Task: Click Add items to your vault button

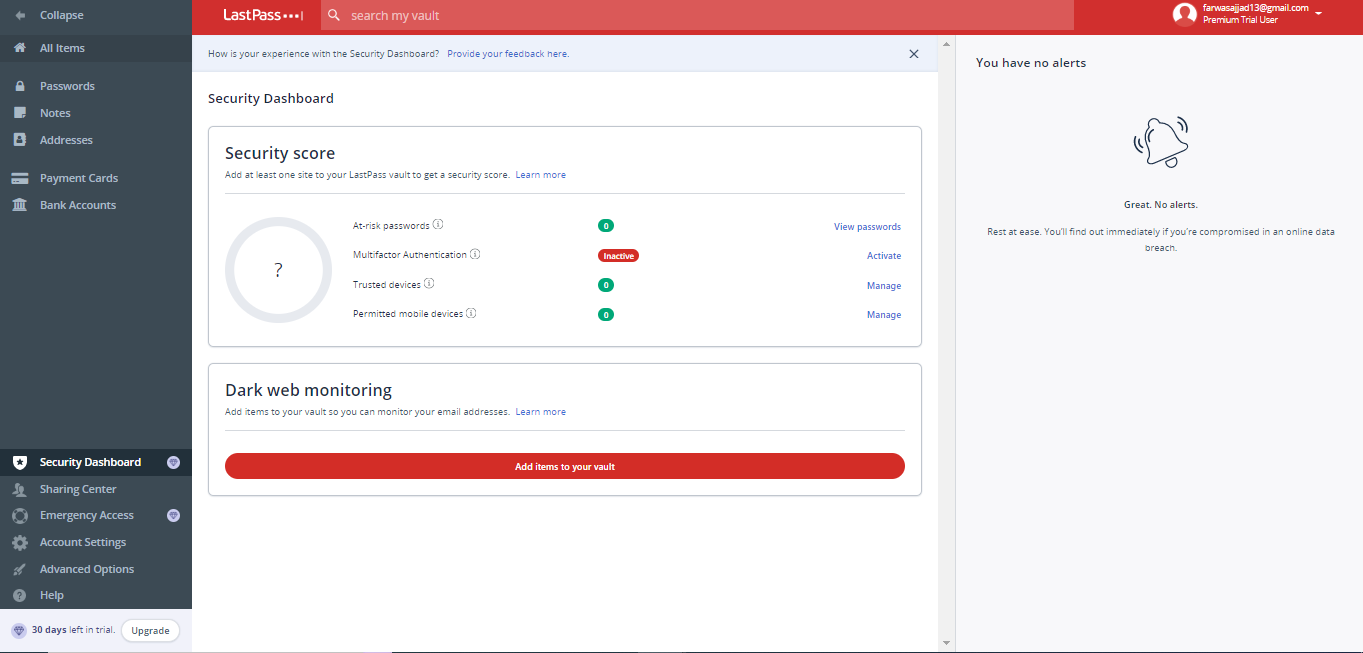Action: coord(565,466)
